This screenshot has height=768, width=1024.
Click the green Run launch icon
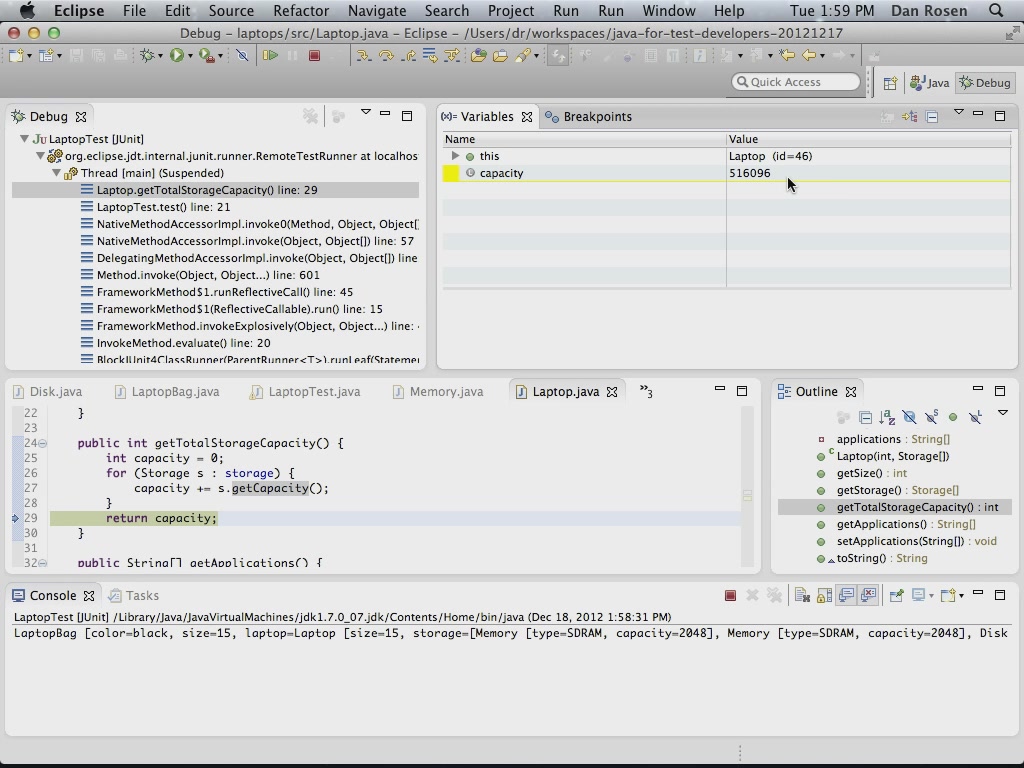coord(176,56)
